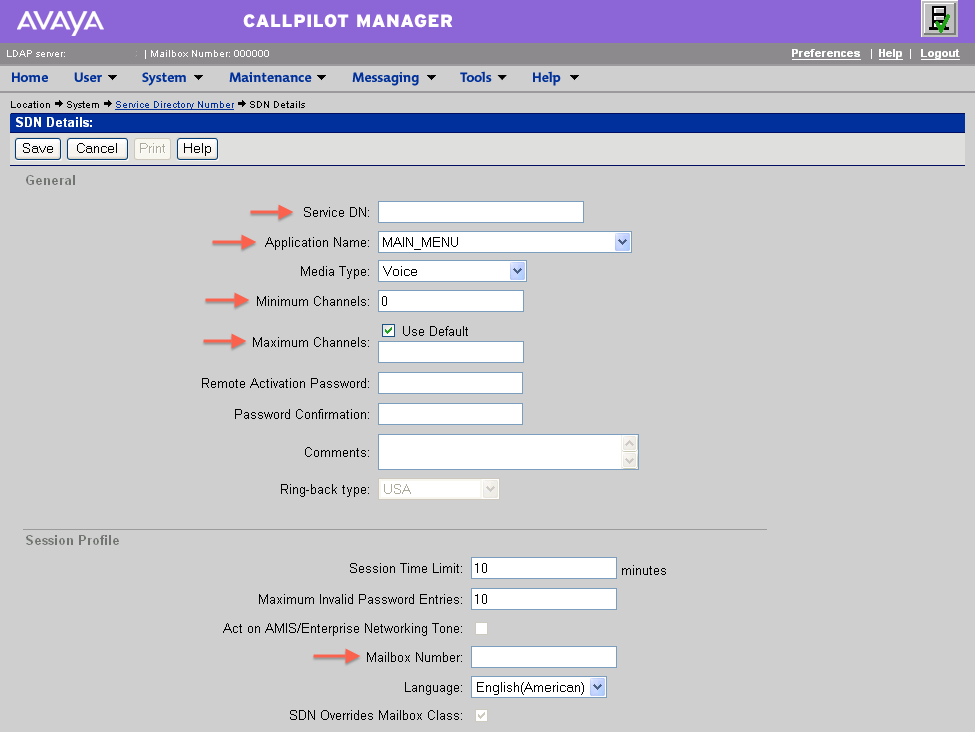Open the Help link in top bar
This screenshot has width=975, height=732.
coord(890,53)
